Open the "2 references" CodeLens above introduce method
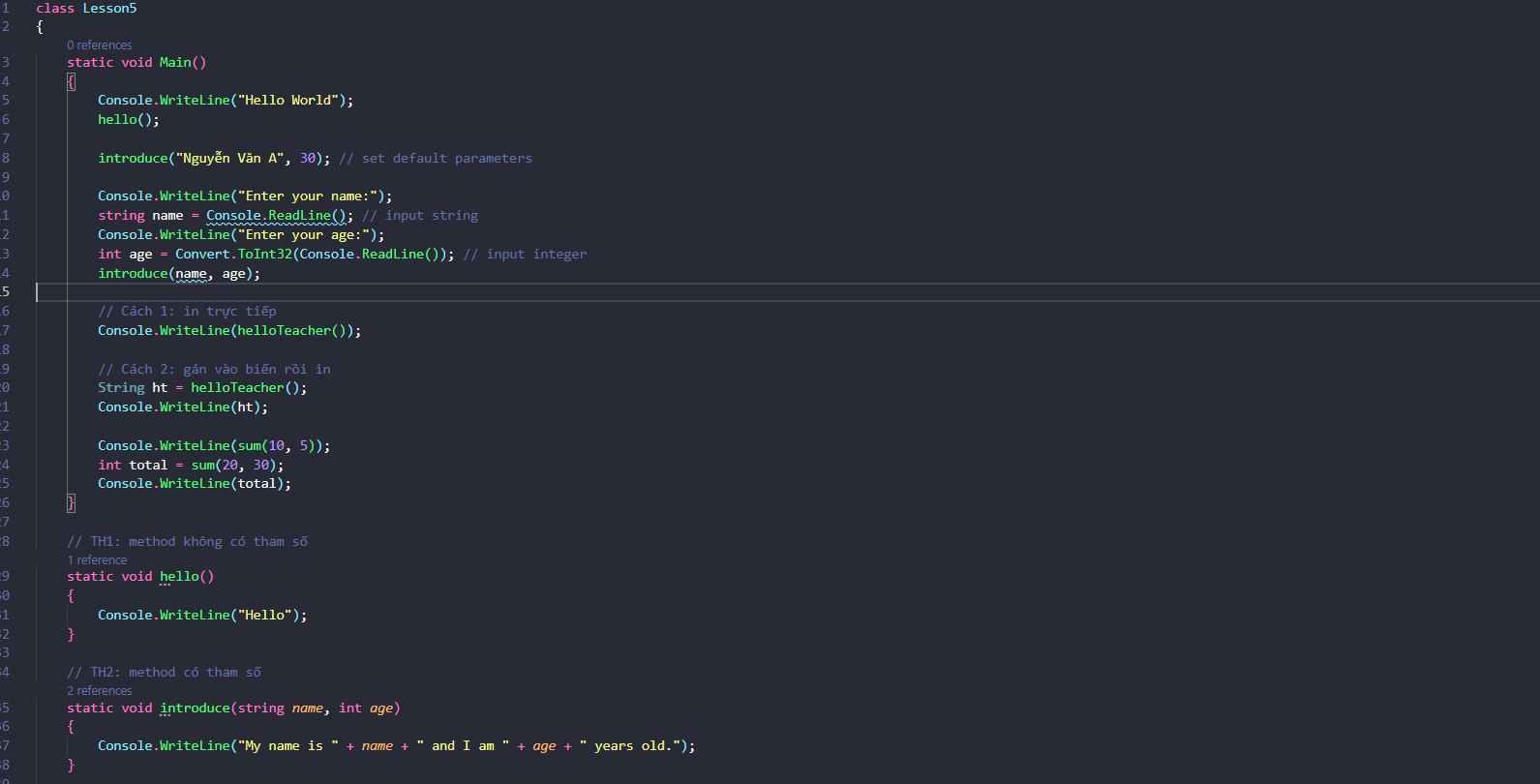Viewport: 1540px width, 784px height. pyautogui.click(x=99, y=691)
